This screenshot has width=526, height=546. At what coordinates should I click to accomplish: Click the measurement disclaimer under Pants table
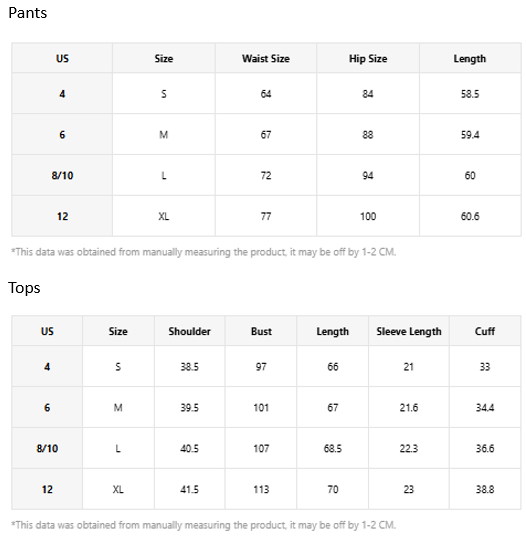[204, 252]
